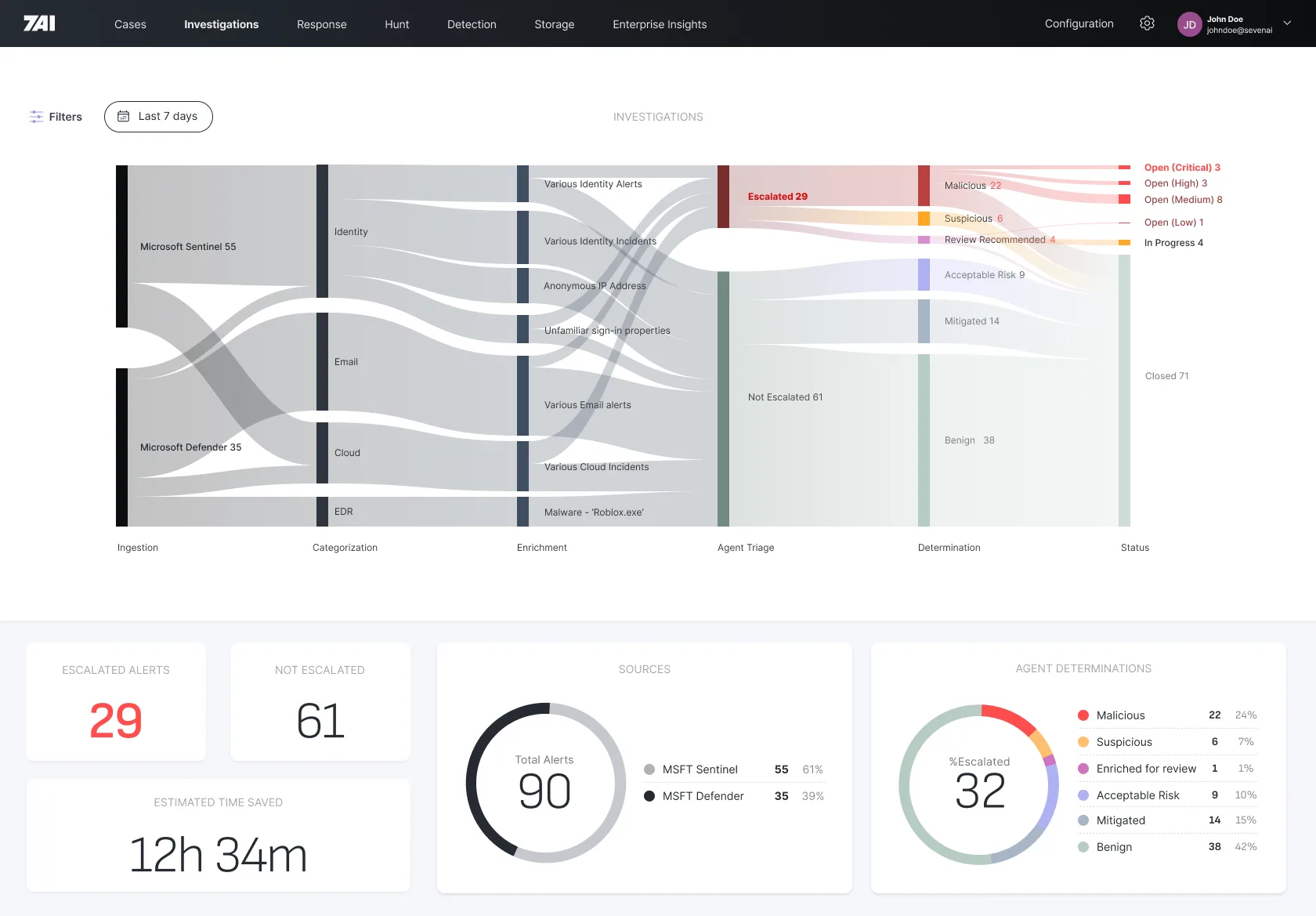Viewport: 1316px width, 916px height.
Task: Click the green Benign dot in Agent Determinations
Action: (x=1083, y=846)
